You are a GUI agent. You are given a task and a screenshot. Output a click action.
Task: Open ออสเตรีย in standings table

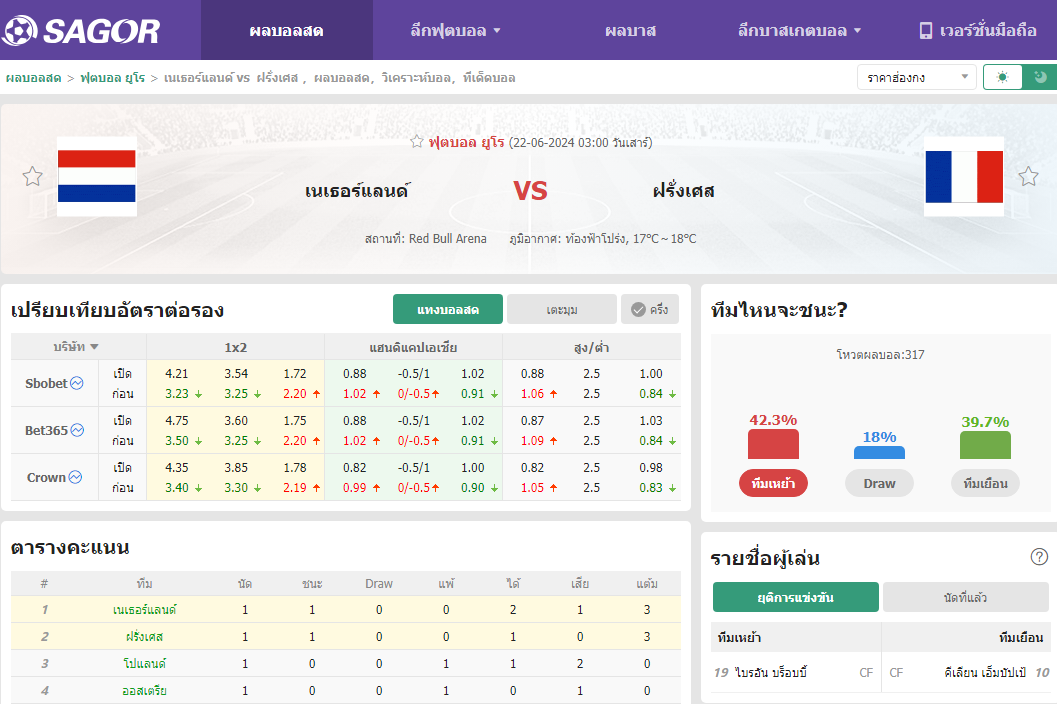click(144, 691)
